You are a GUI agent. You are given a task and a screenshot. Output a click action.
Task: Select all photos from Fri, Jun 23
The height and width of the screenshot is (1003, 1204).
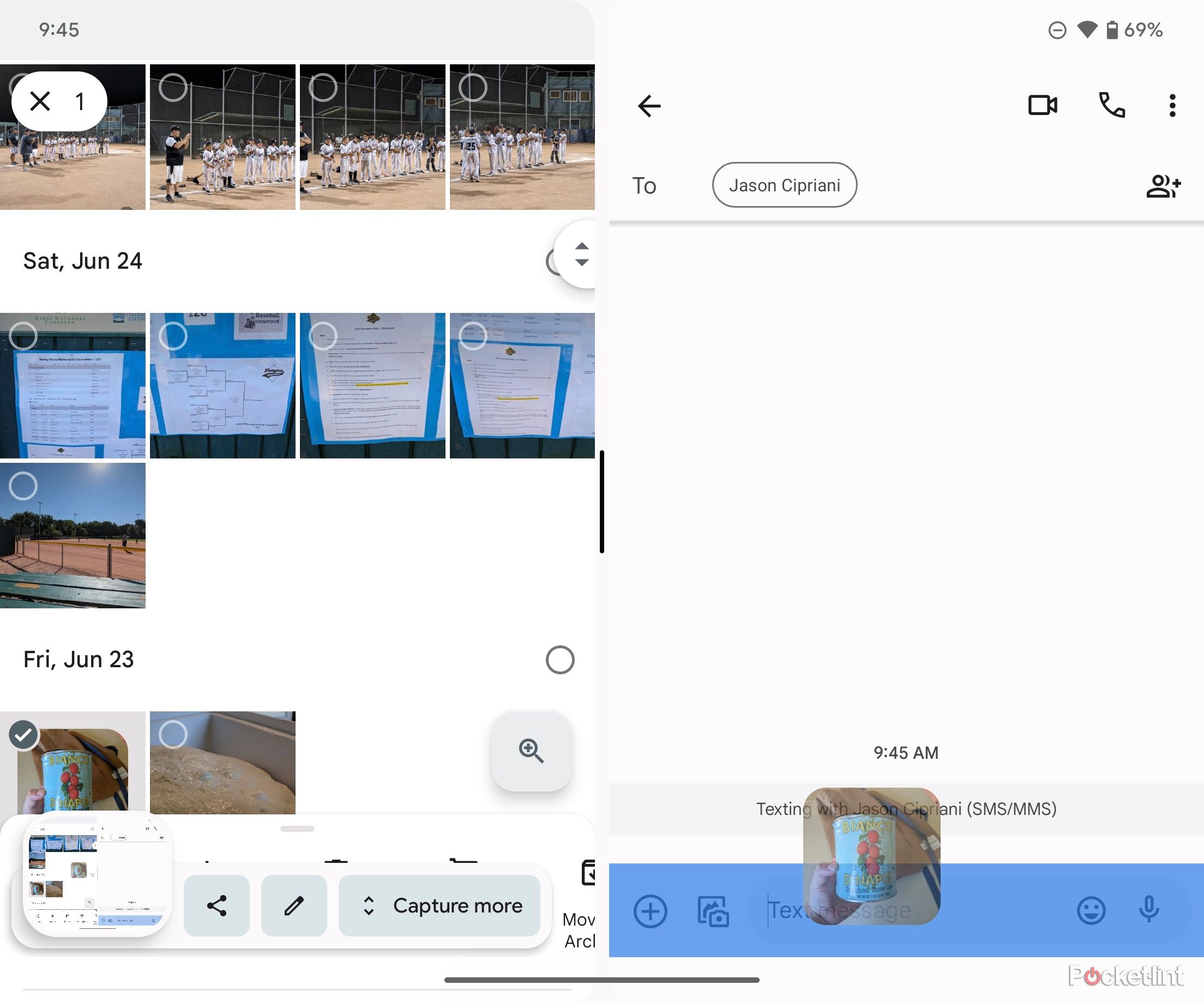pyautogui.click(x=559, y=659)
